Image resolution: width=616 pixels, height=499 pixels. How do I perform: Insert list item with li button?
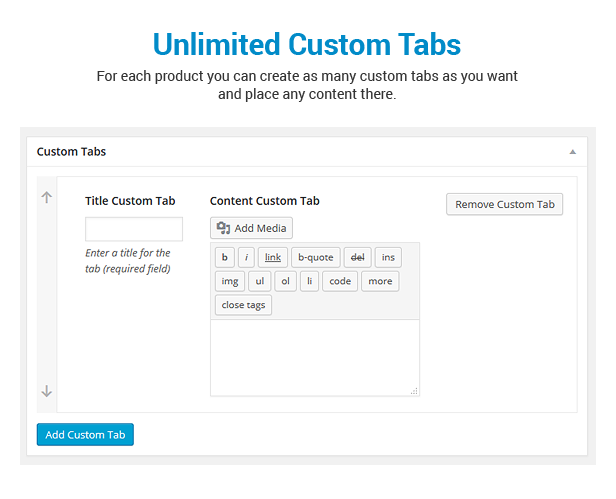(x=310, y=281)
